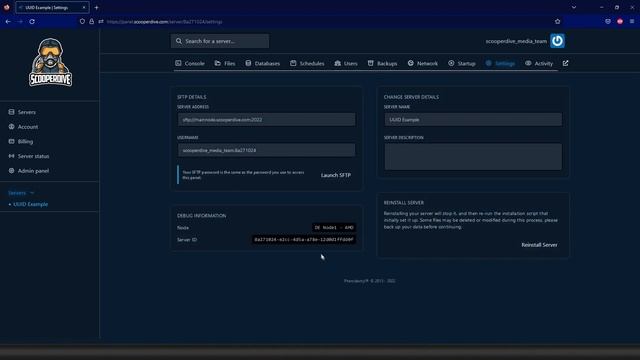Click the SFTP username field
Image resolution: width=640 pixels, height=360 pixels.
(x=267, y=150)
